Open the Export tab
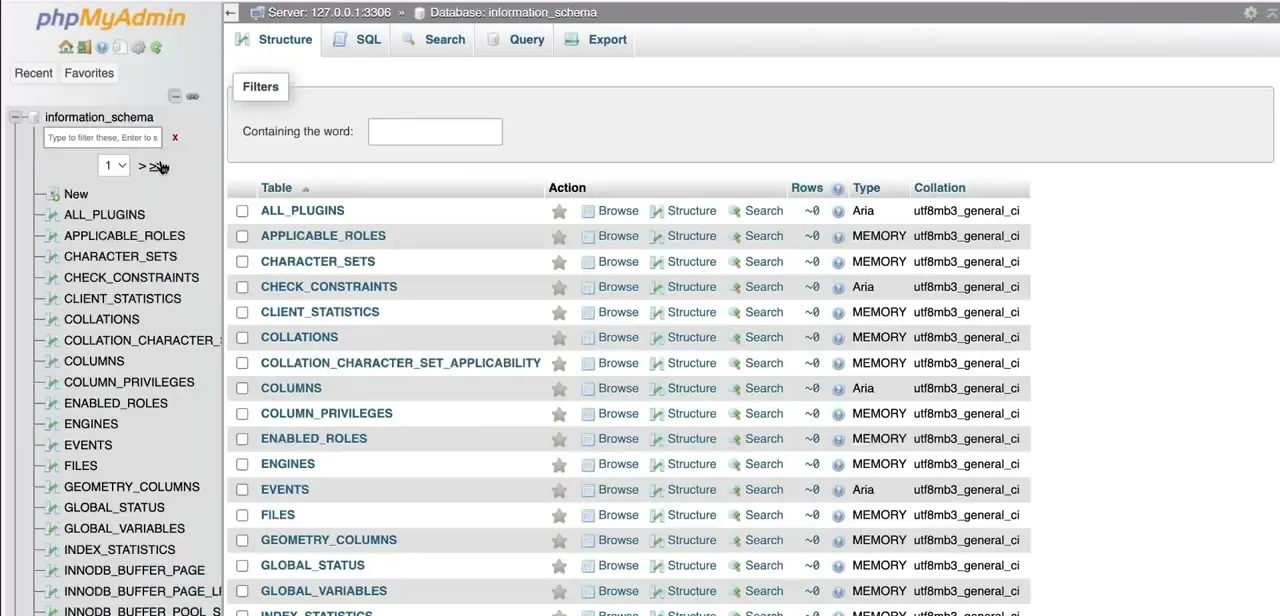Image resolution: width=1280 pixels, height=616 pixels. (x=596, y=40)
